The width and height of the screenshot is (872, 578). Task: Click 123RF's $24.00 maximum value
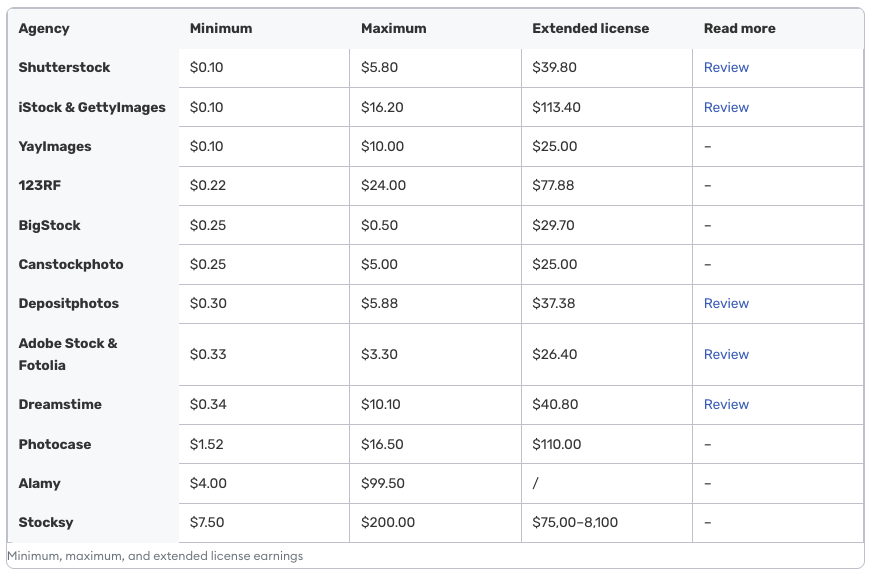click(383, 185)
